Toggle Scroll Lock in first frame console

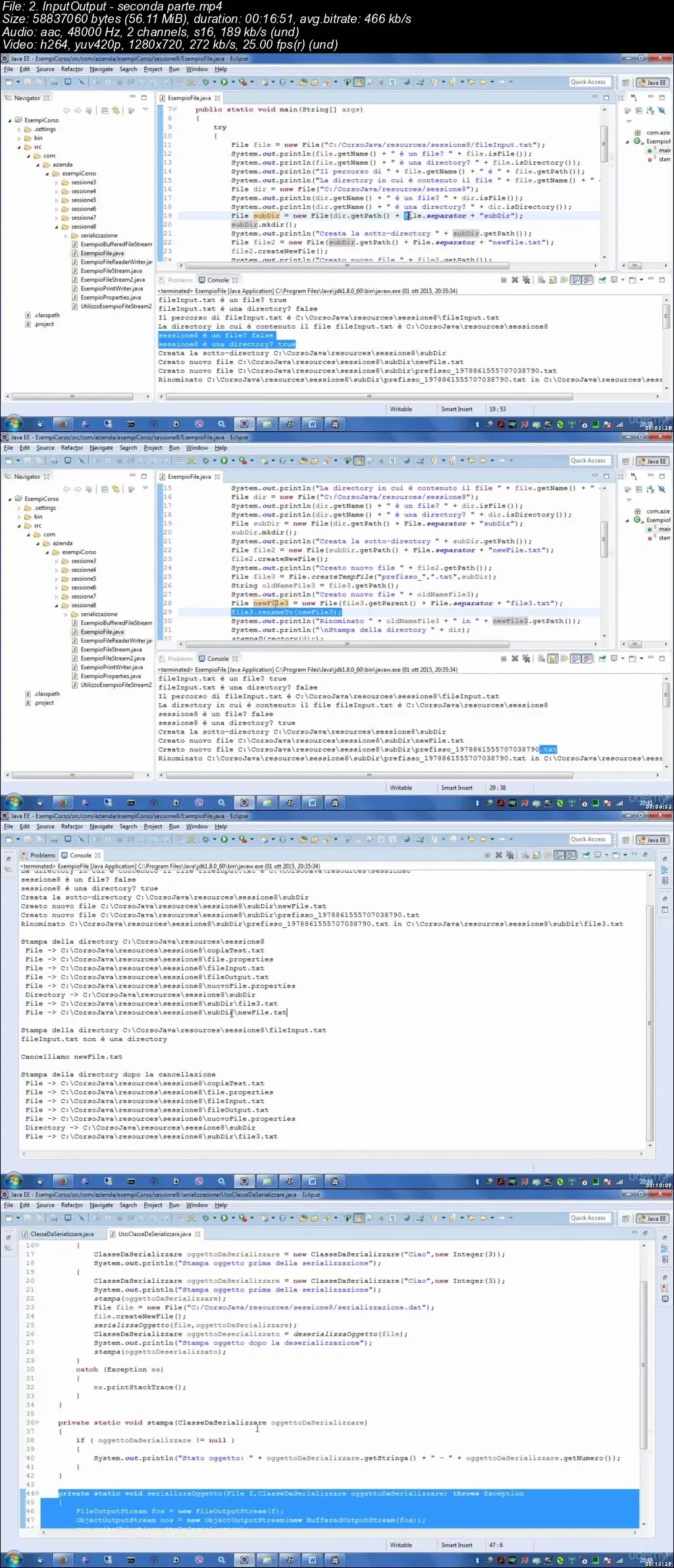point(553,280)
